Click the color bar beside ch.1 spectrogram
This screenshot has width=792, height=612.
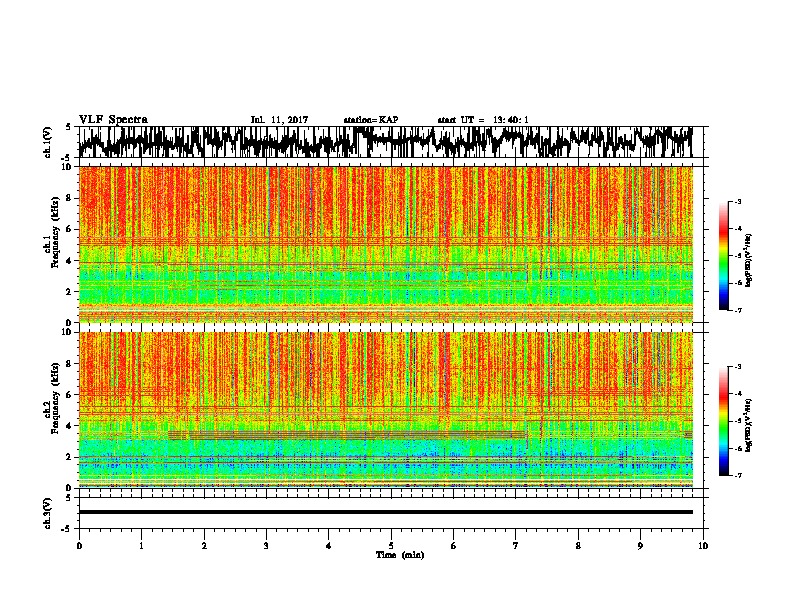tap(724, 256)
